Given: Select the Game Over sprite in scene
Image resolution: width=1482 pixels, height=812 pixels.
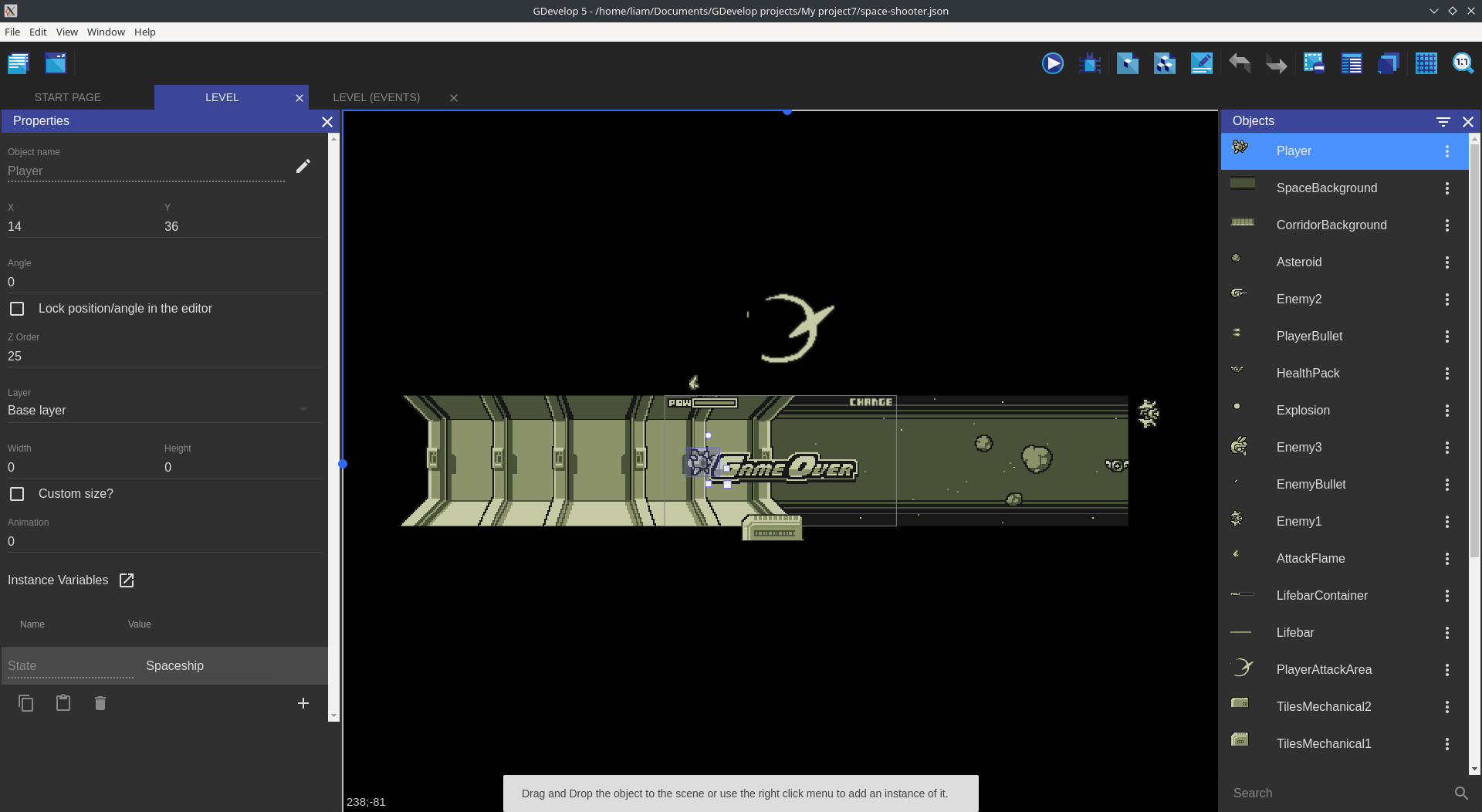Looking at the screenshot, I should (x=787, y=468).
